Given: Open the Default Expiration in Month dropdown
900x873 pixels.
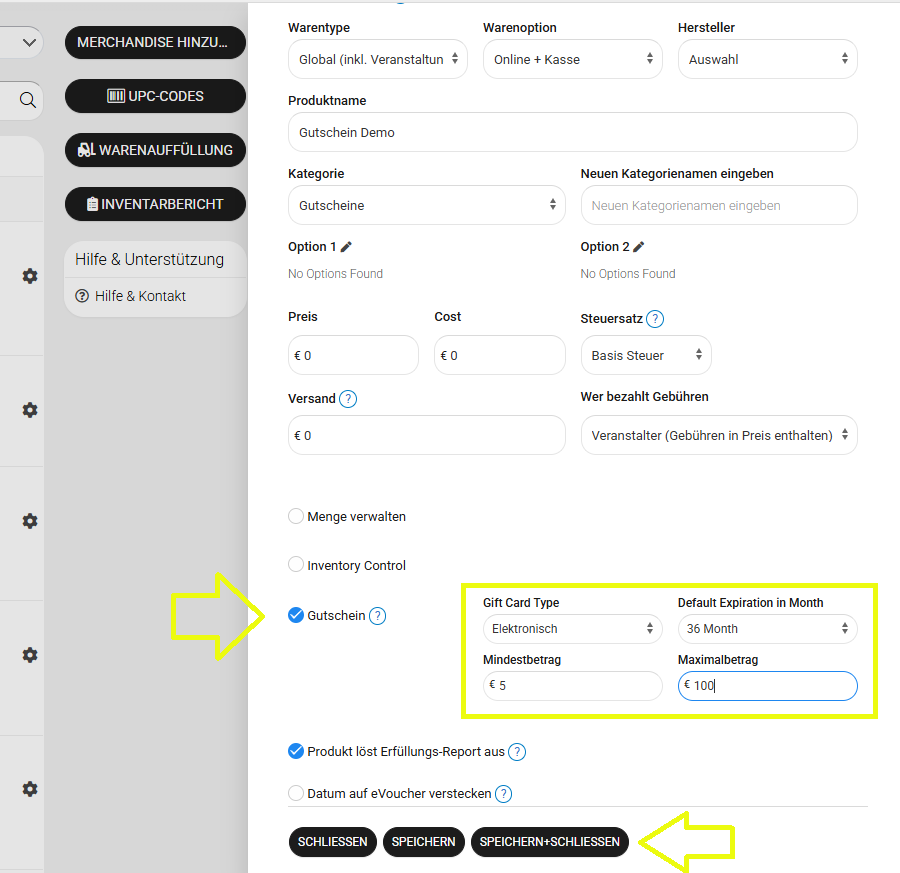Looking at the screenshot, I should tap(767, 629).
